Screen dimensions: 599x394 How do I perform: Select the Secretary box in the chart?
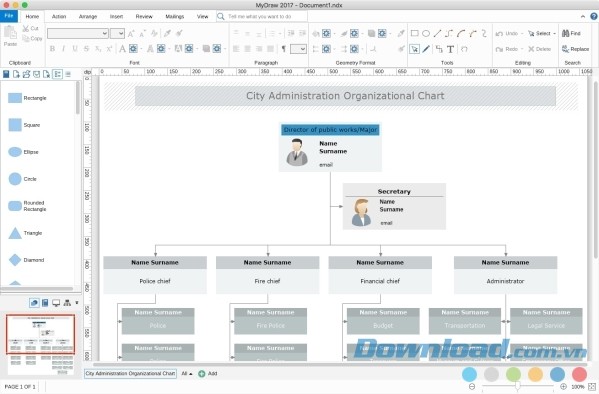[394, 206]
